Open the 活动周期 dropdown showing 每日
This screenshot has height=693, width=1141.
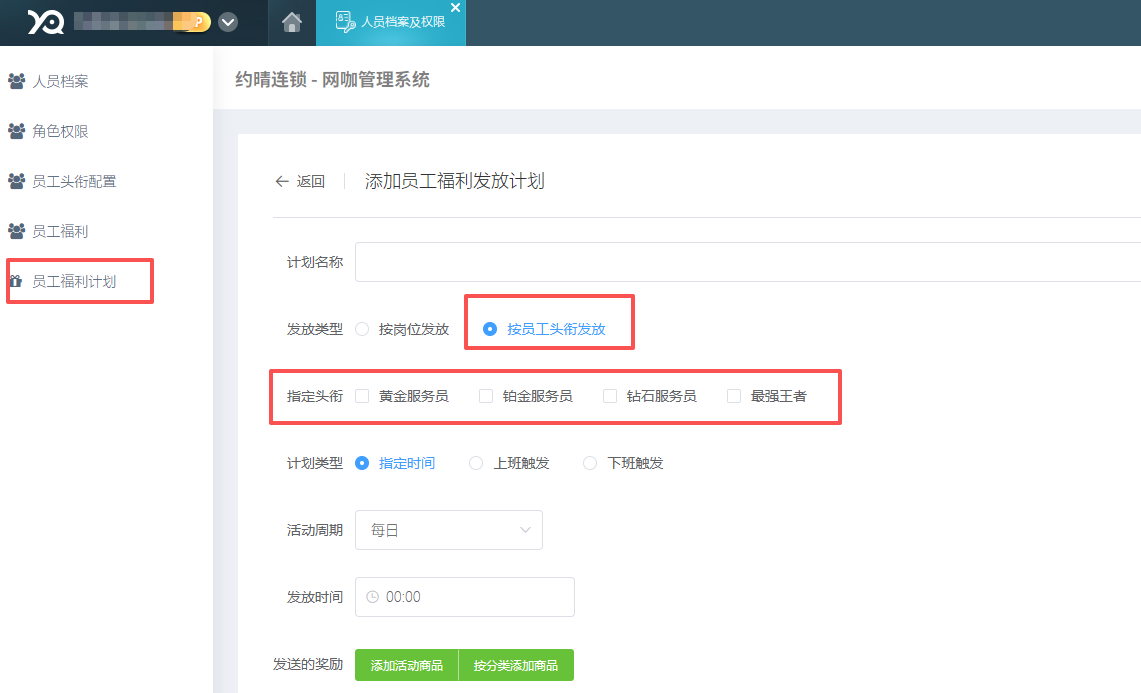click(x=449, y=530)
